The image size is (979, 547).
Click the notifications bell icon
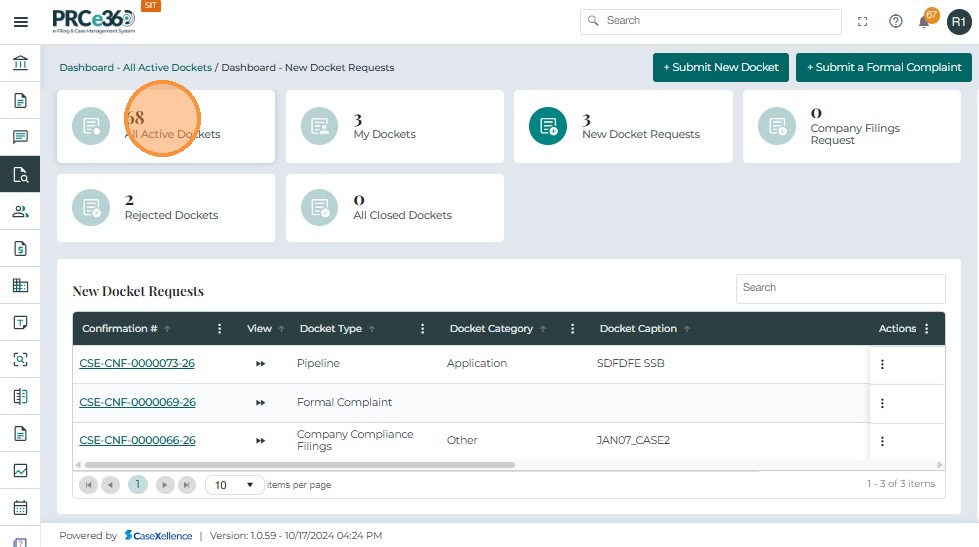click(924, 22)
